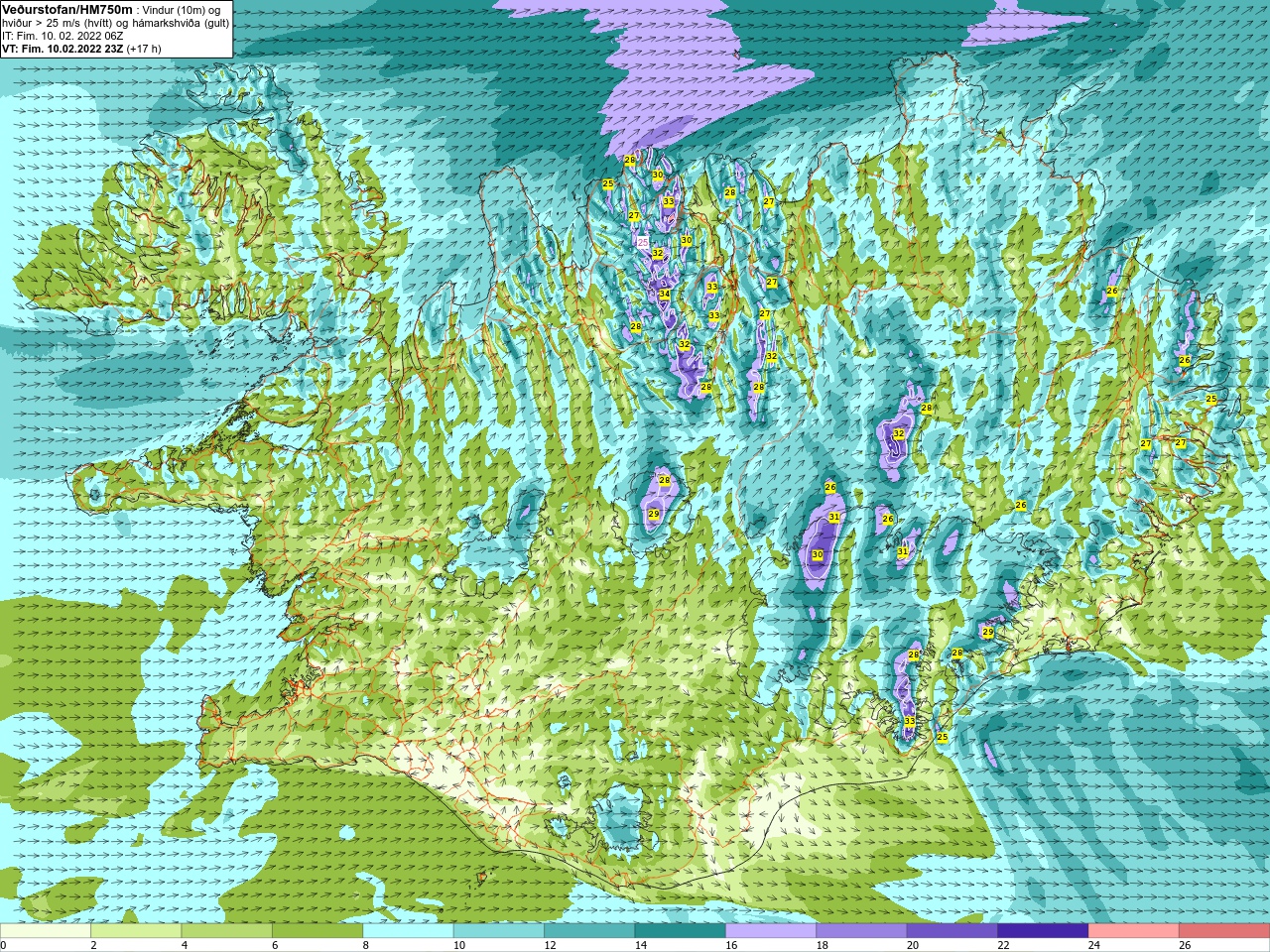This screenshot has height=952, width=1270.
Task: Click the legend scale number "4"
Action: point(184,946)
